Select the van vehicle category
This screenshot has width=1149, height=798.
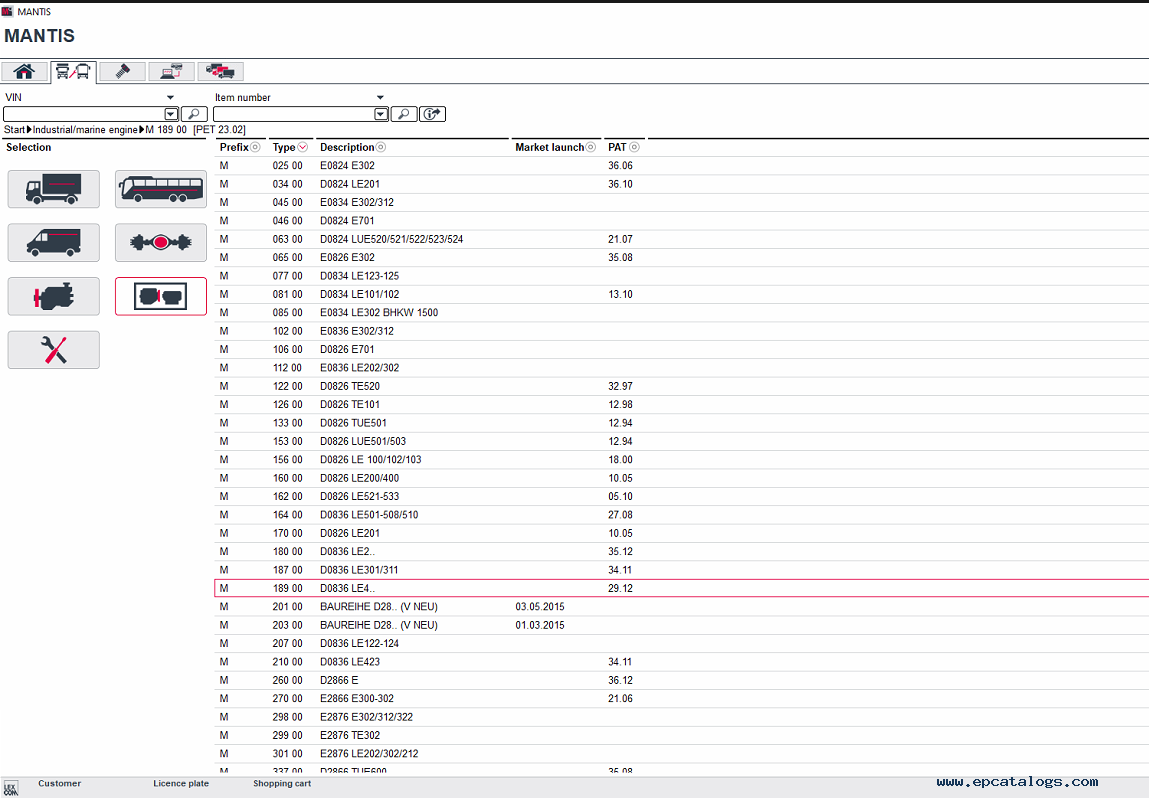click(54, 242)
